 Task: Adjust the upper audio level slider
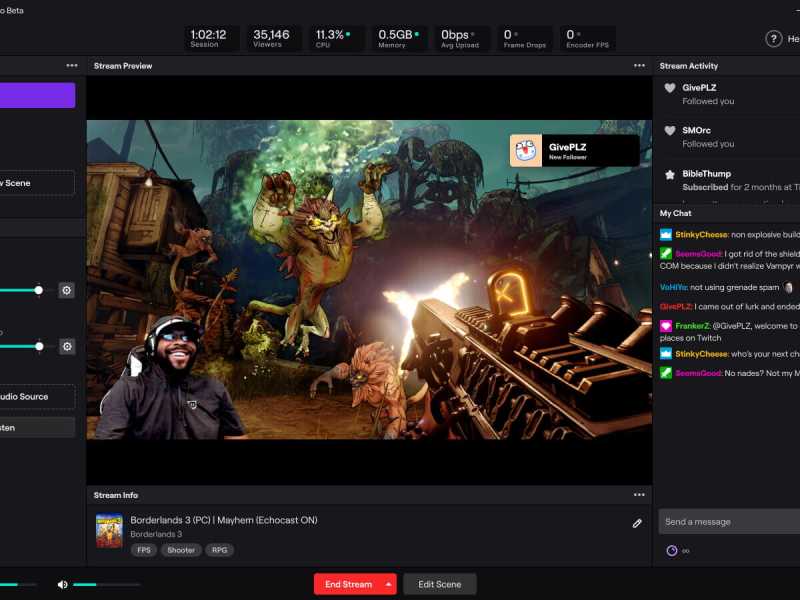pyautogui.click(x=39, y=290)
